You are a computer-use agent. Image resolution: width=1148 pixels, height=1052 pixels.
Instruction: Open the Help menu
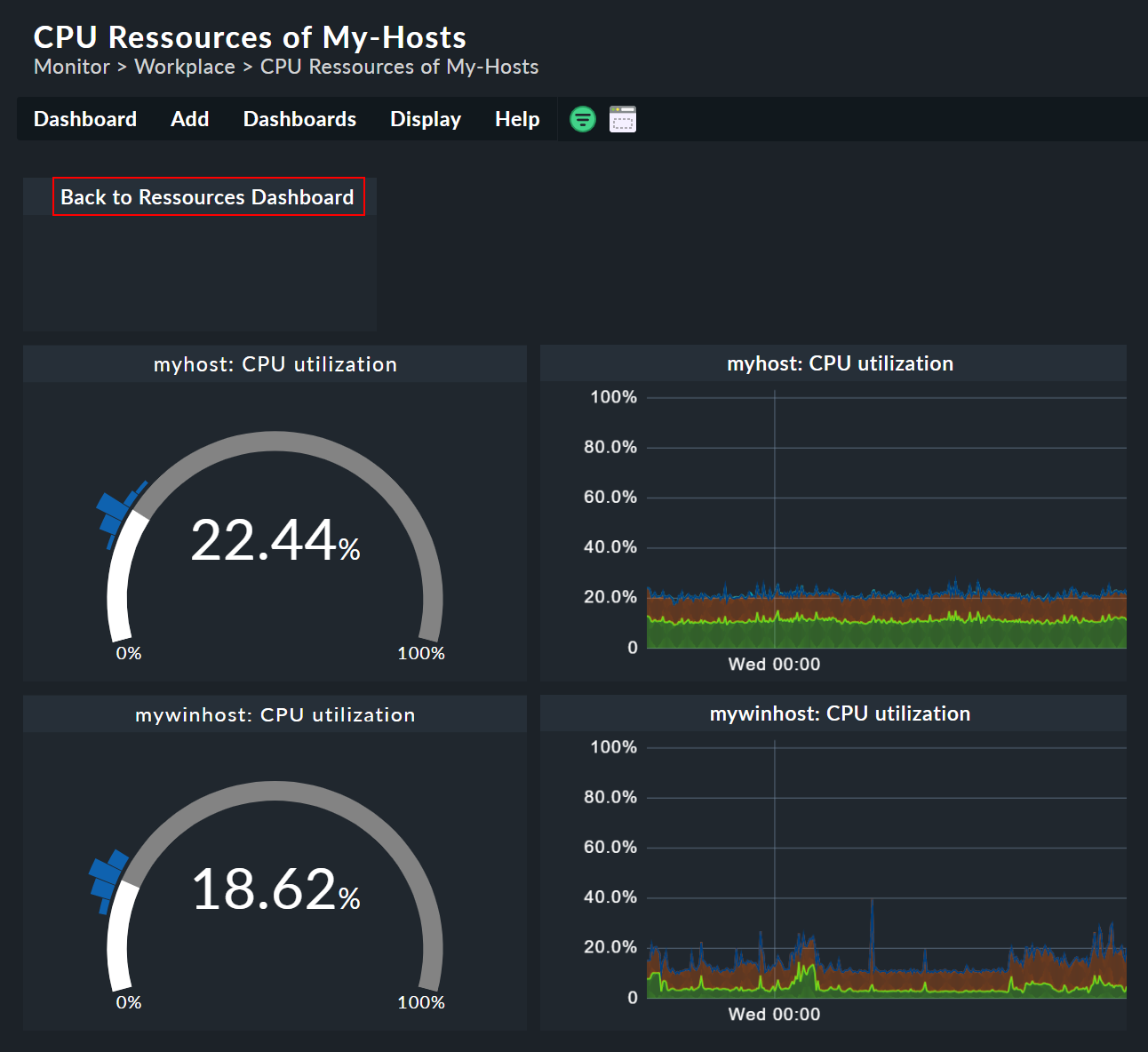click(517, 119)
